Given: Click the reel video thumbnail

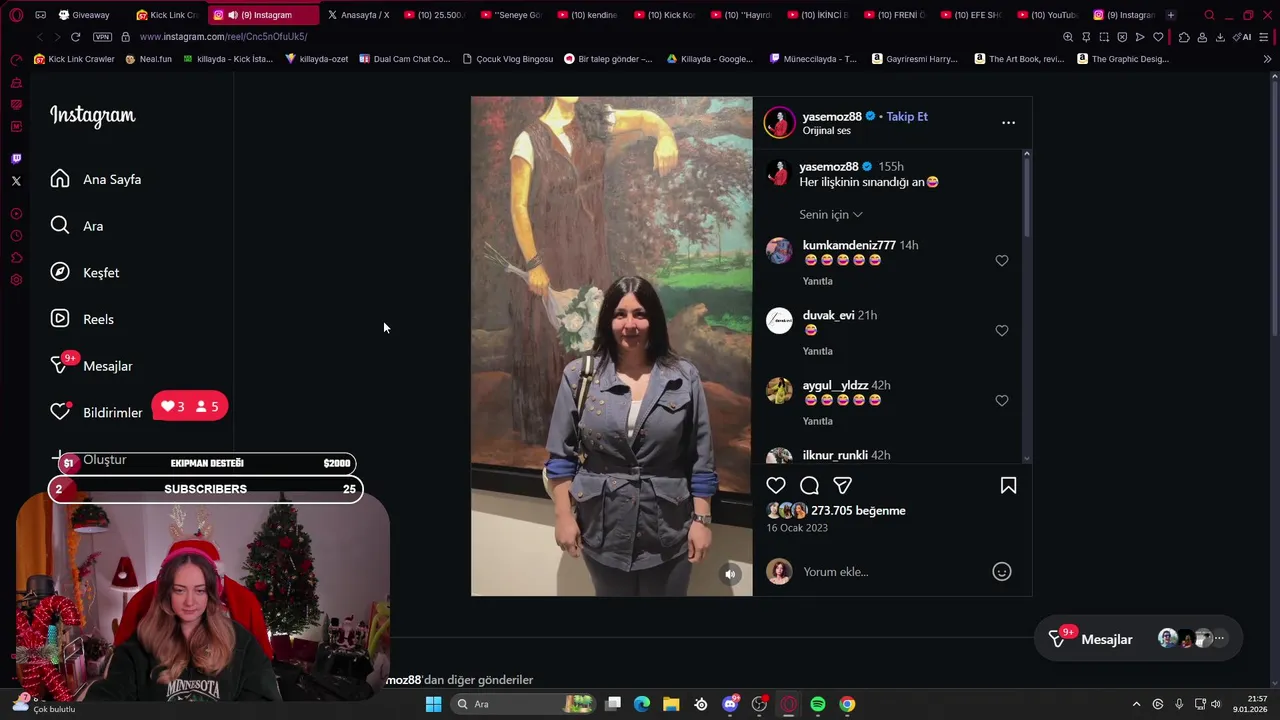Looking at the screenshot, I should (x=611, y=346).
